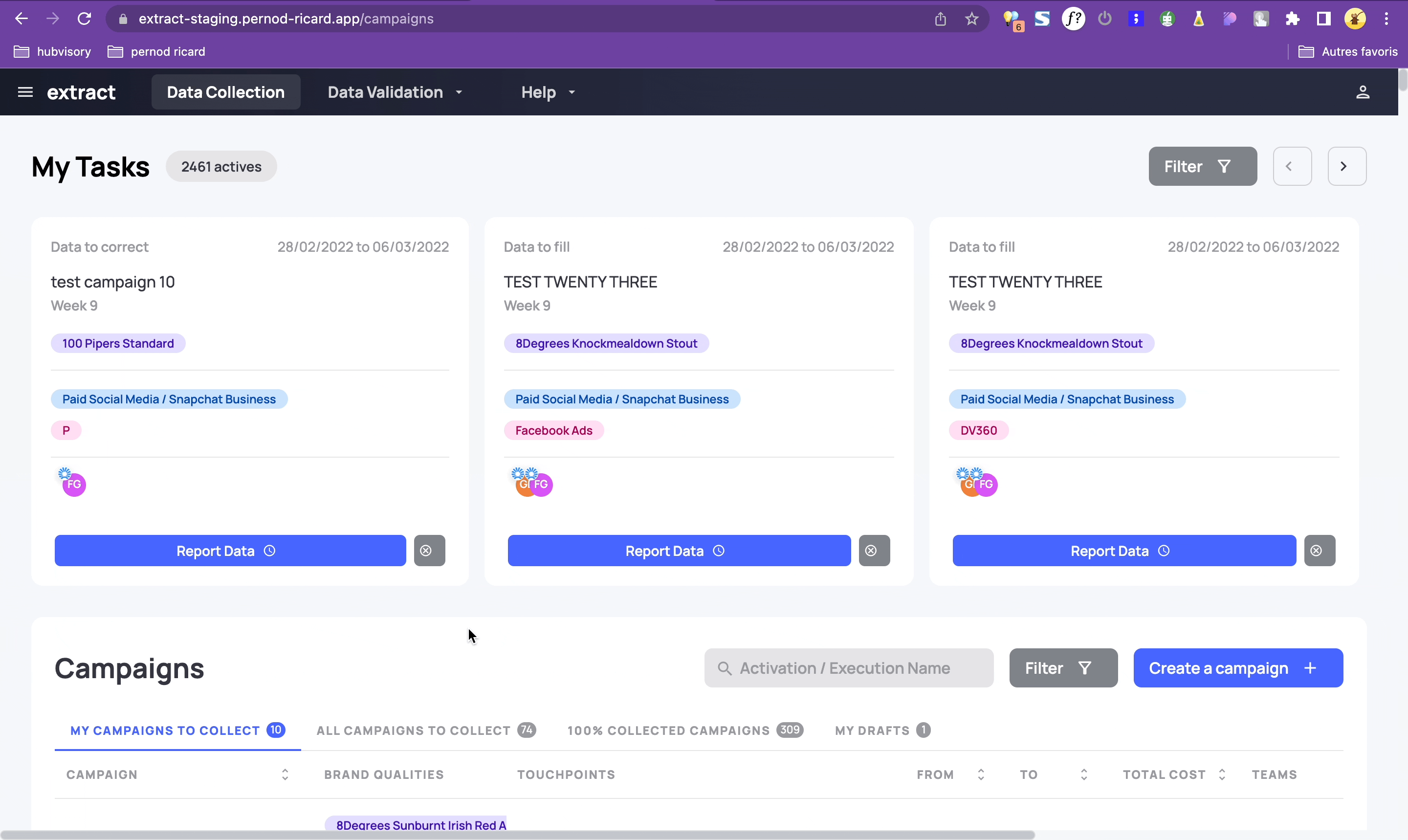Bookmark this page with the star icon
Image resolution: width=1408 pixels, height=840 pixels.
click(972, 19)
